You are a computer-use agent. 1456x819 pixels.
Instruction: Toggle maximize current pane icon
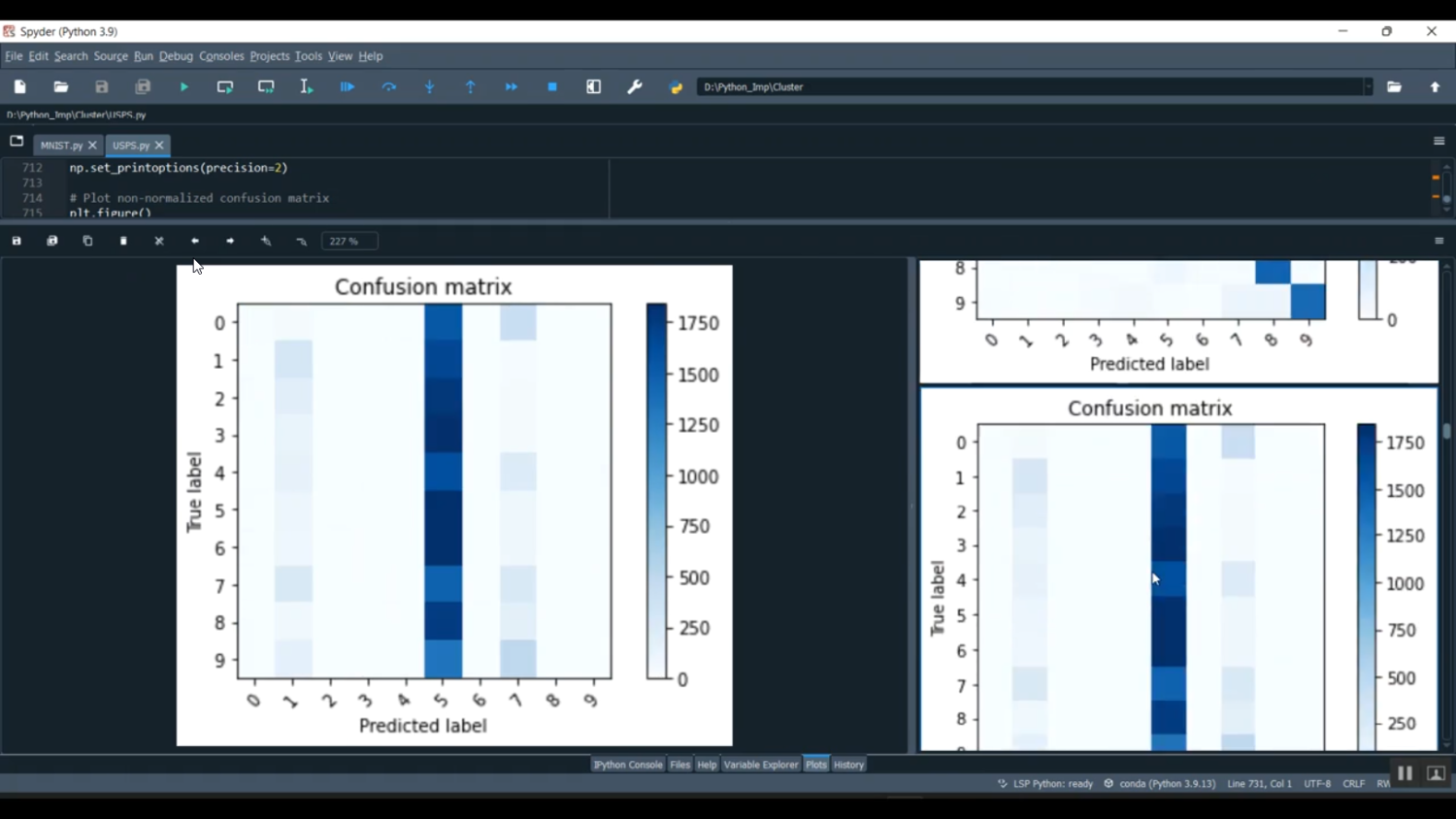click(x=593, y=87)
